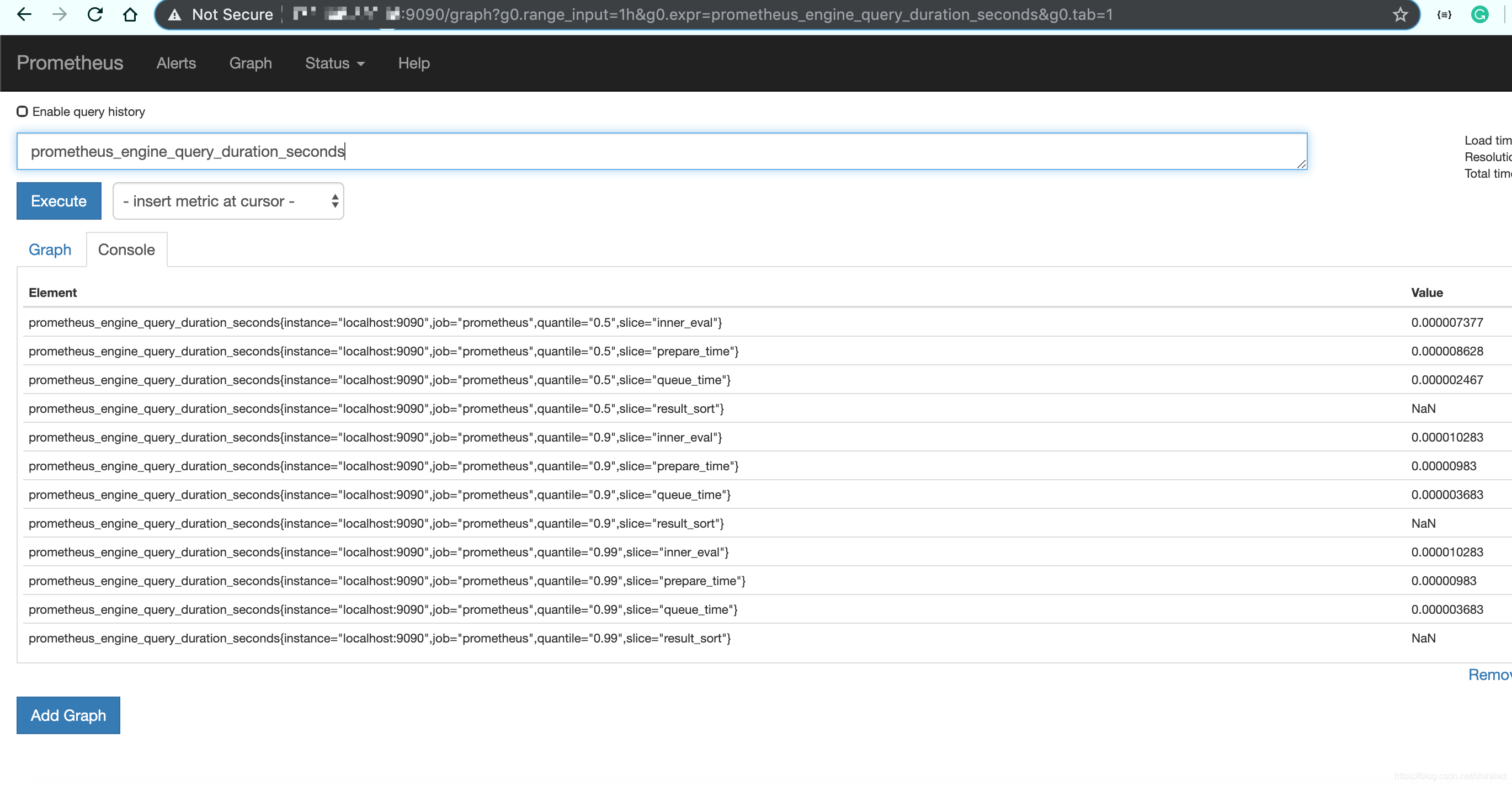Open the Graph navbar item
The image size is (1512, 786).
coord(251,63)
